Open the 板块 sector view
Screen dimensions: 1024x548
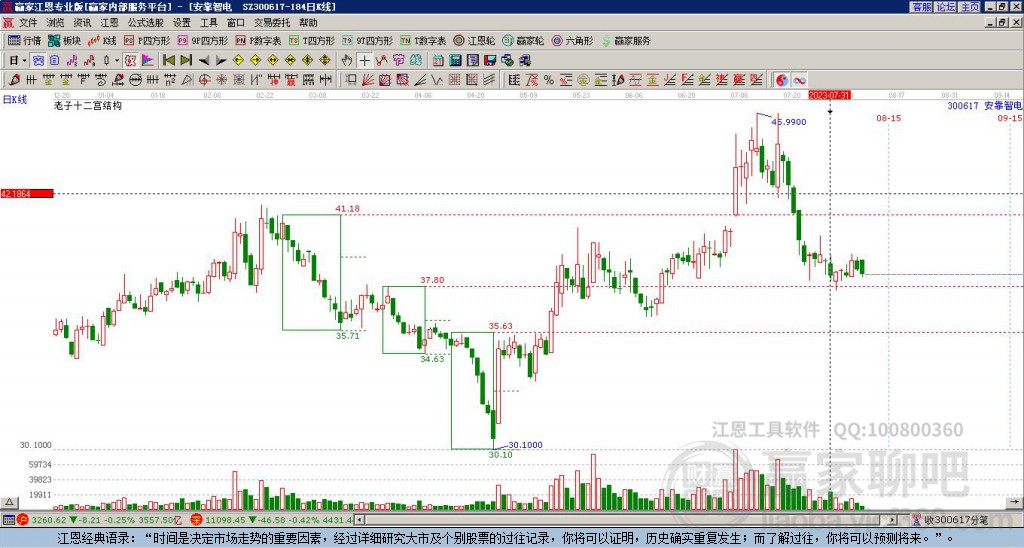(64, 40)
